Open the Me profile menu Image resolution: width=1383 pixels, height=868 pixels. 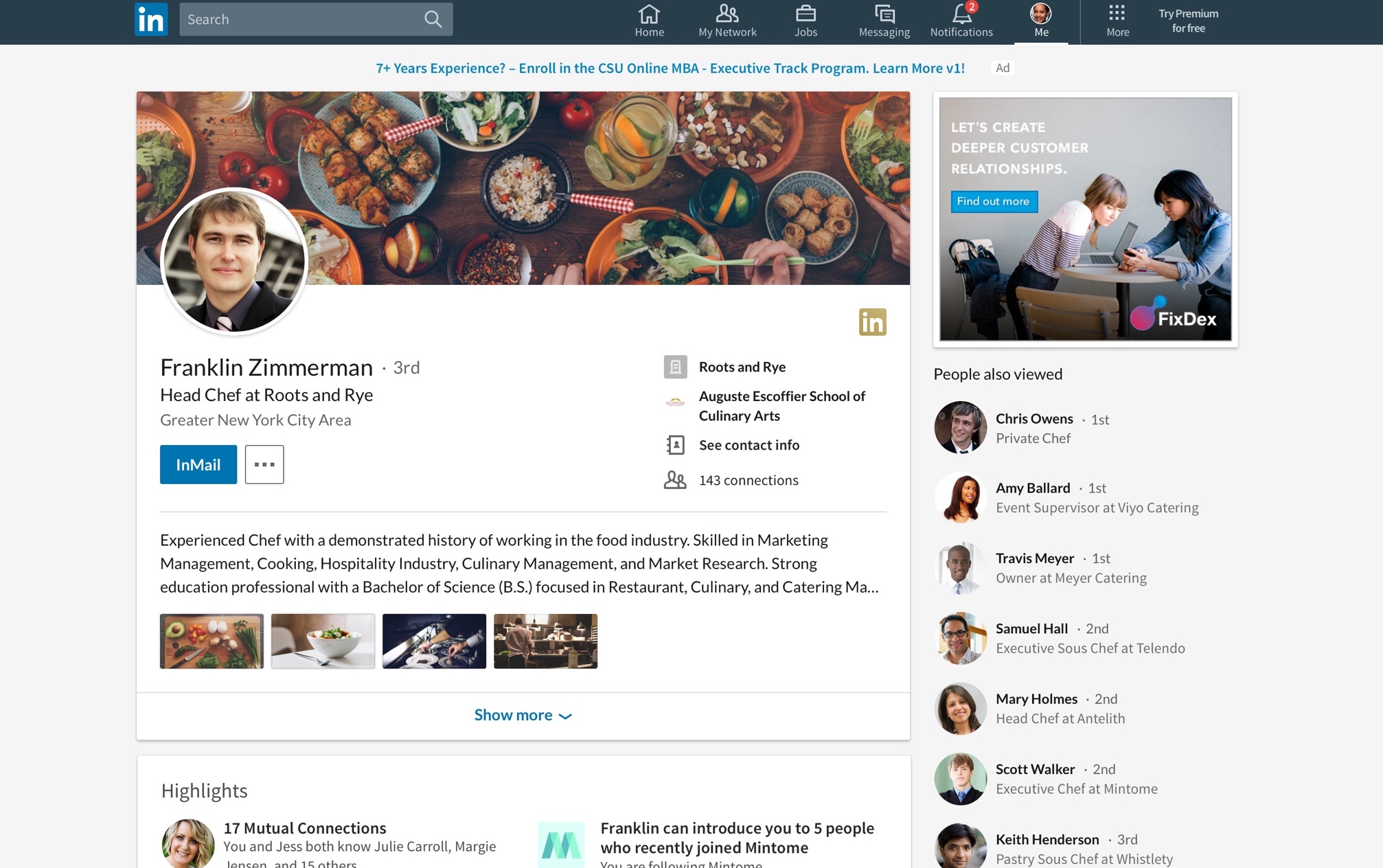pyautogui.click(x=1041, y=14)
